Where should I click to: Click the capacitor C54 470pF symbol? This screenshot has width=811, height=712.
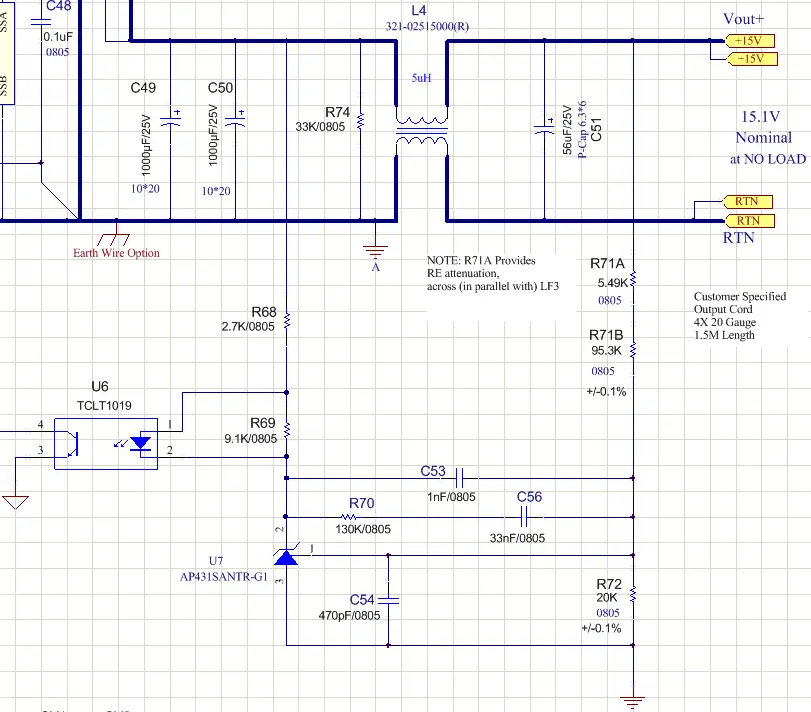click(x=390, y=600)
